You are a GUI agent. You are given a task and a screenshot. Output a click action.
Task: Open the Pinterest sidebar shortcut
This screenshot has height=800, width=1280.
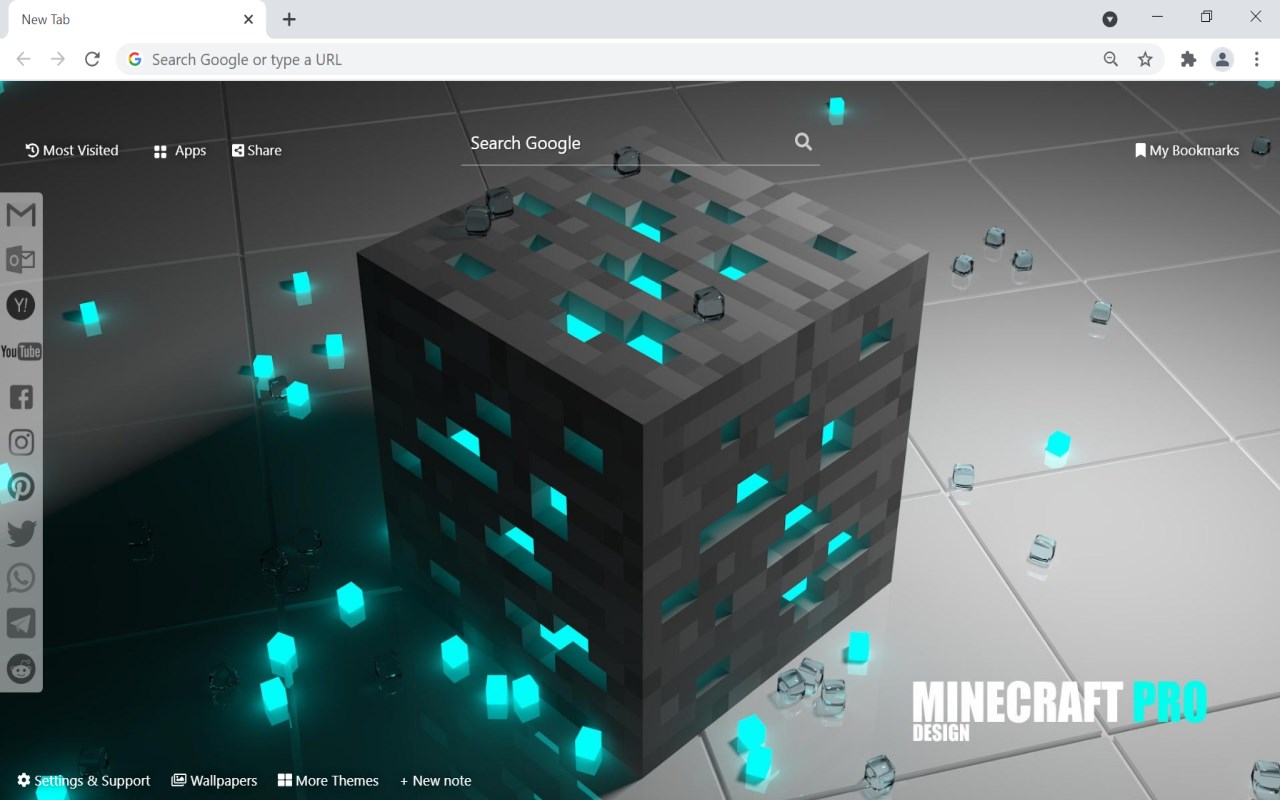(x=21, y=487)
